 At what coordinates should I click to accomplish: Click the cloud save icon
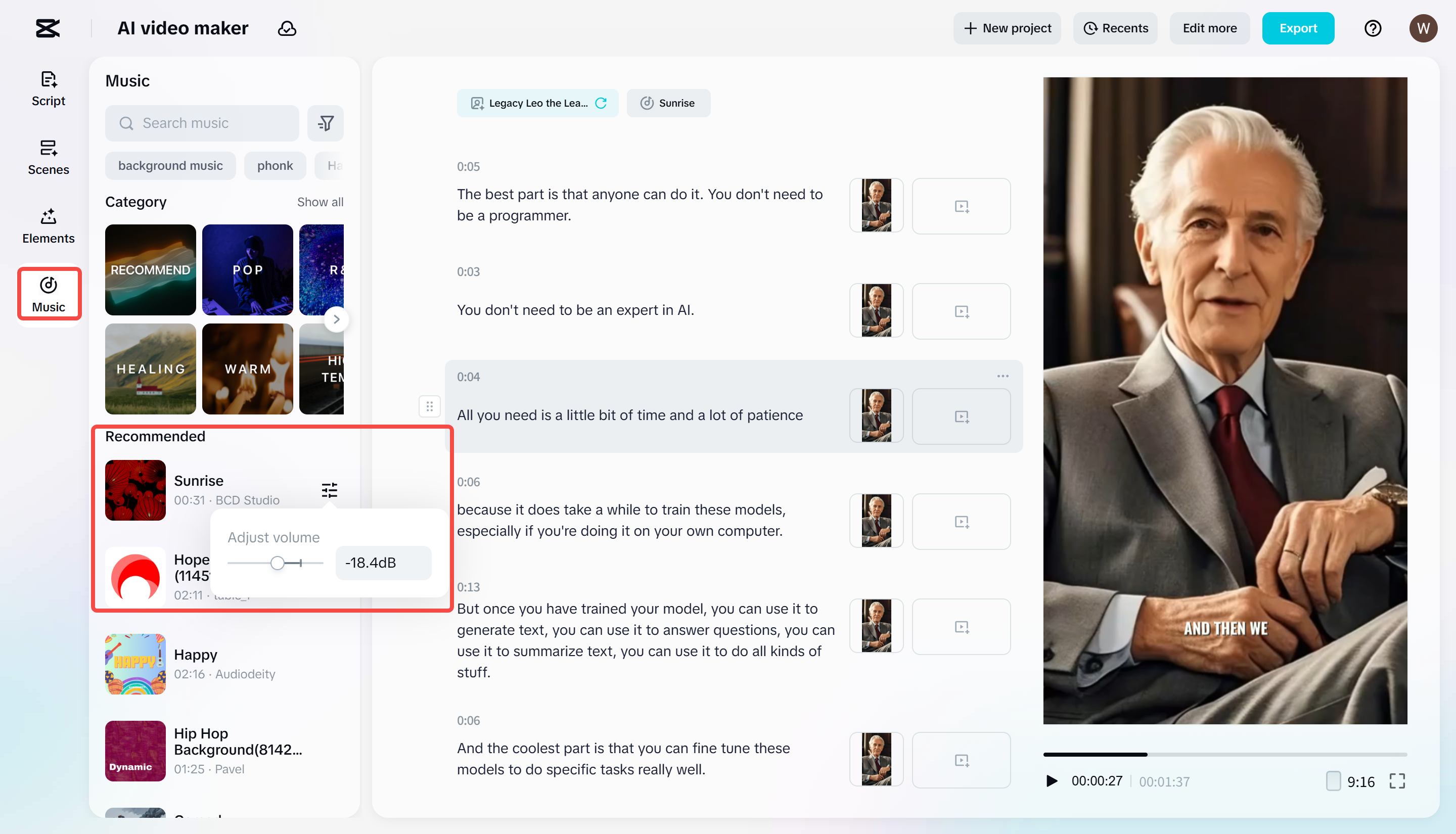287,28
